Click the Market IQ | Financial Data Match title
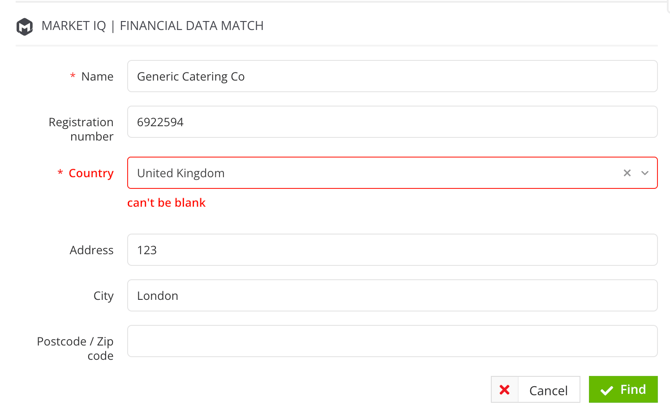This screenshot has width=670, height=418. pos(153,26)
